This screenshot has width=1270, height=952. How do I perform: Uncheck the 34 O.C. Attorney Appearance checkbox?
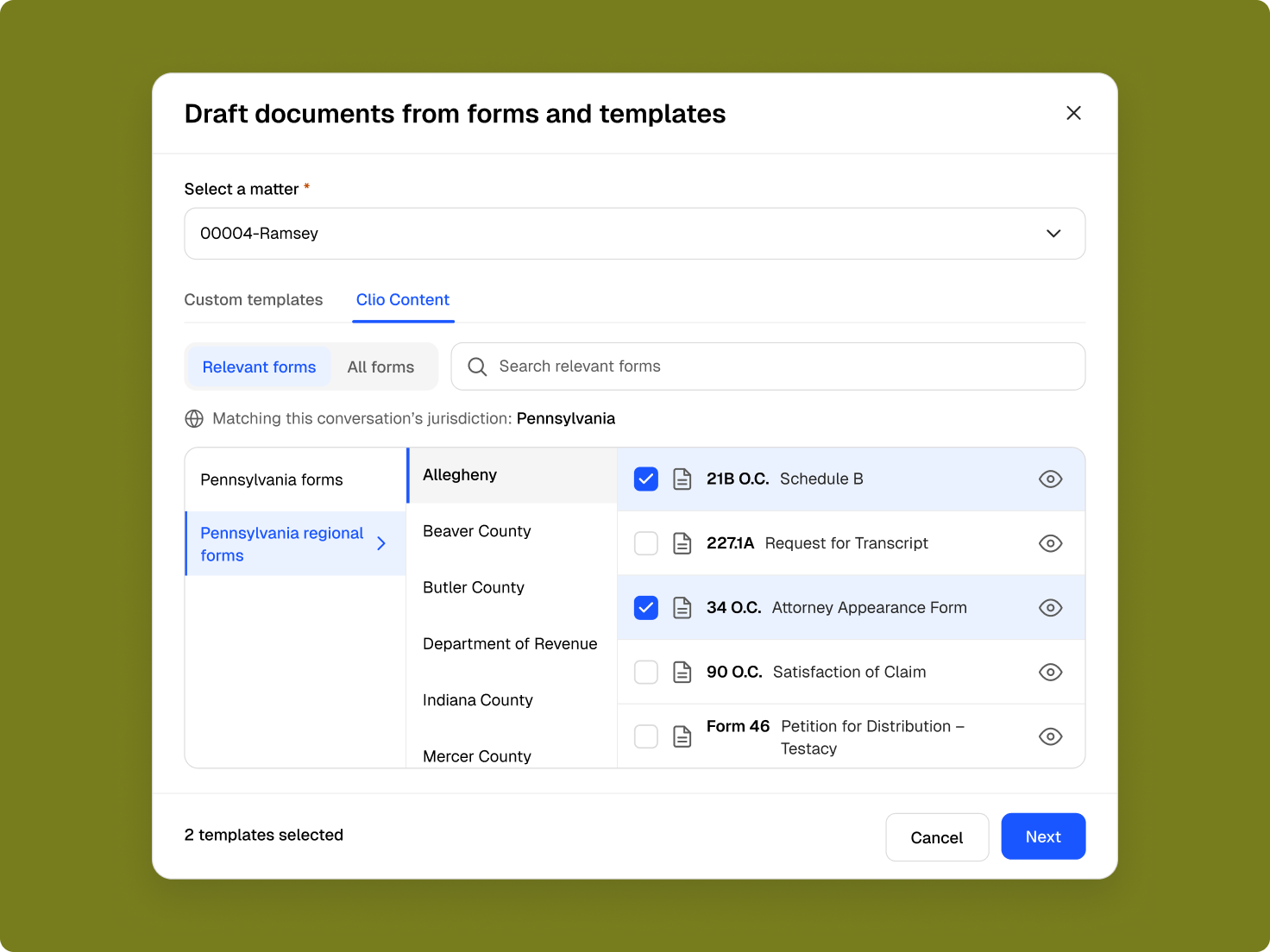[646, 608]
